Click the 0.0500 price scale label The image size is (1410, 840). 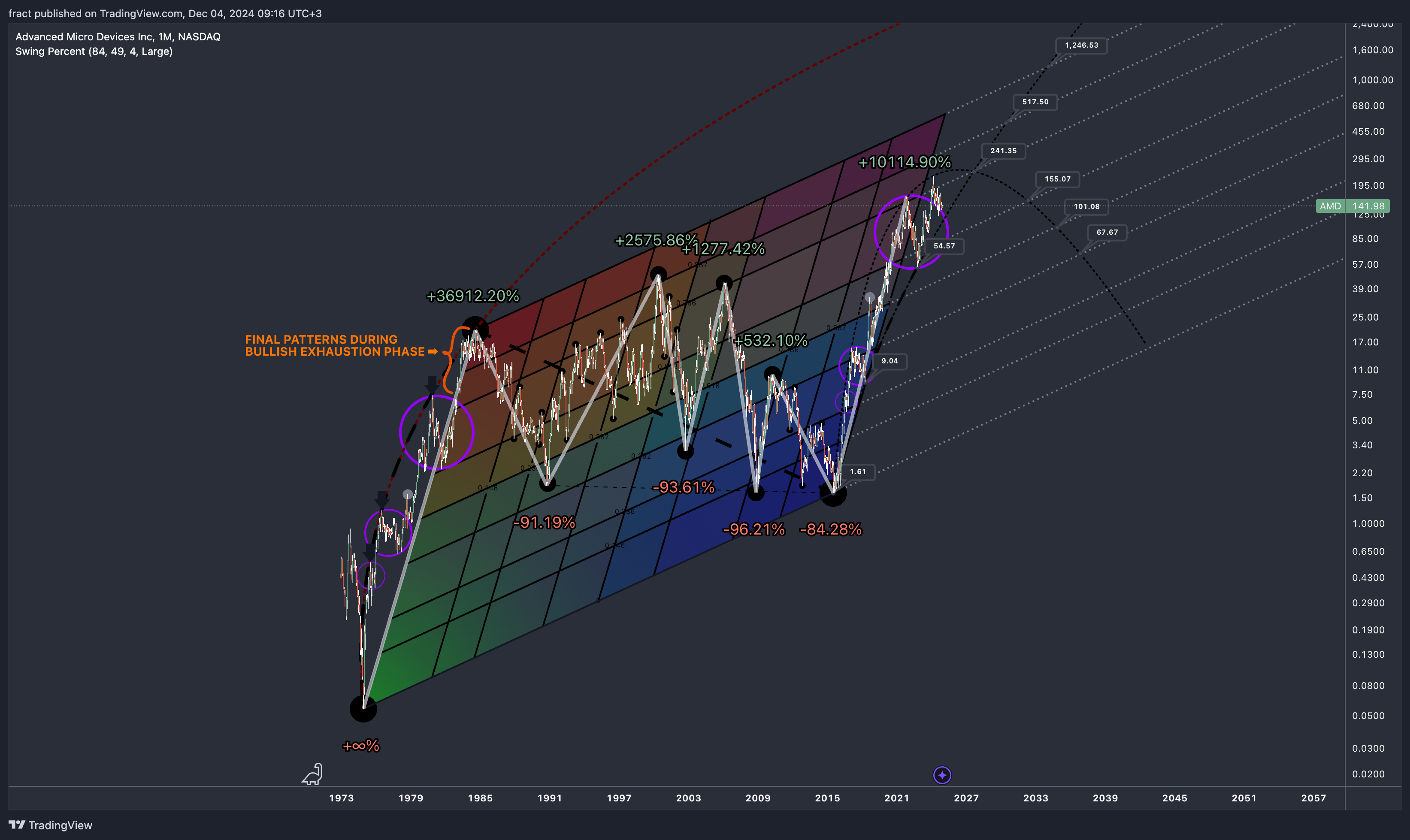1368,716
